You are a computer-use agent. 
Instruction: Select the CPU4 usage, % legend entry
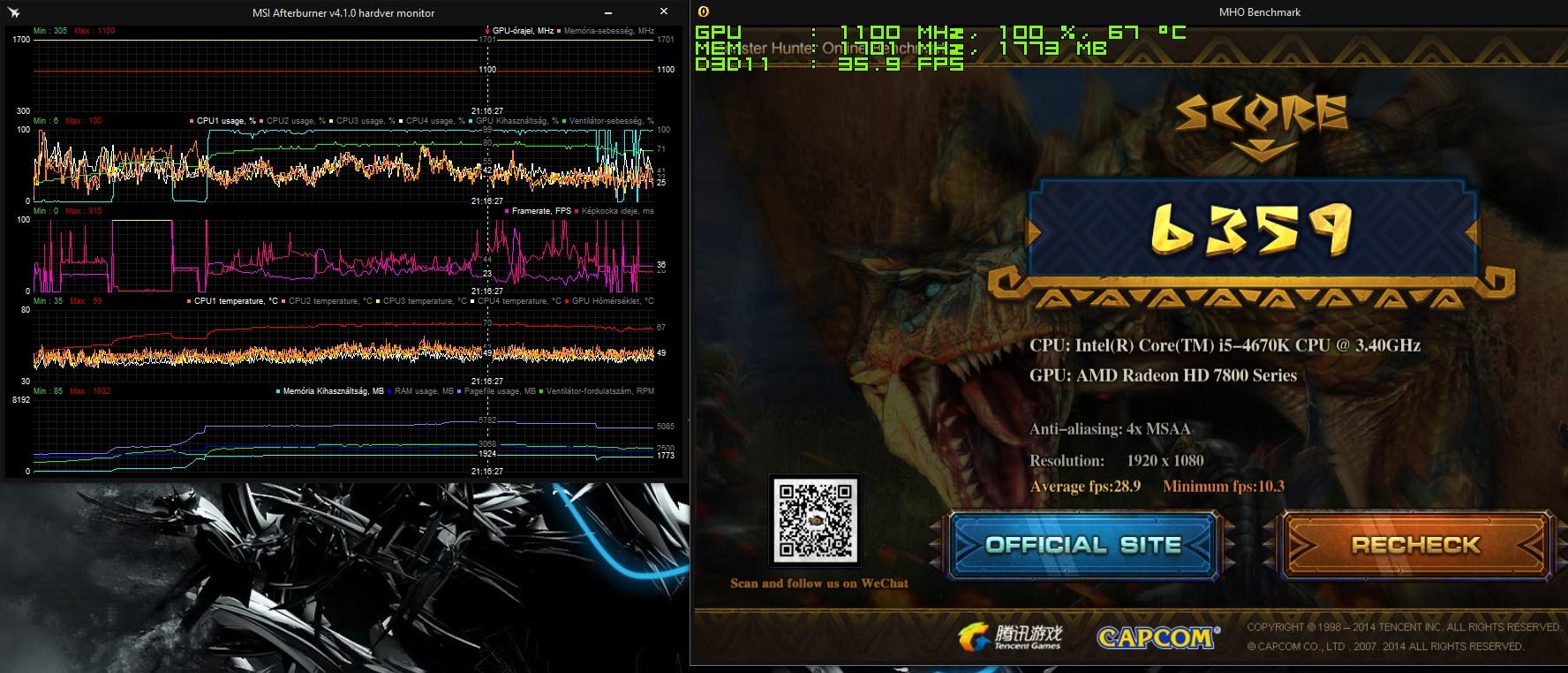pos(432,121)
